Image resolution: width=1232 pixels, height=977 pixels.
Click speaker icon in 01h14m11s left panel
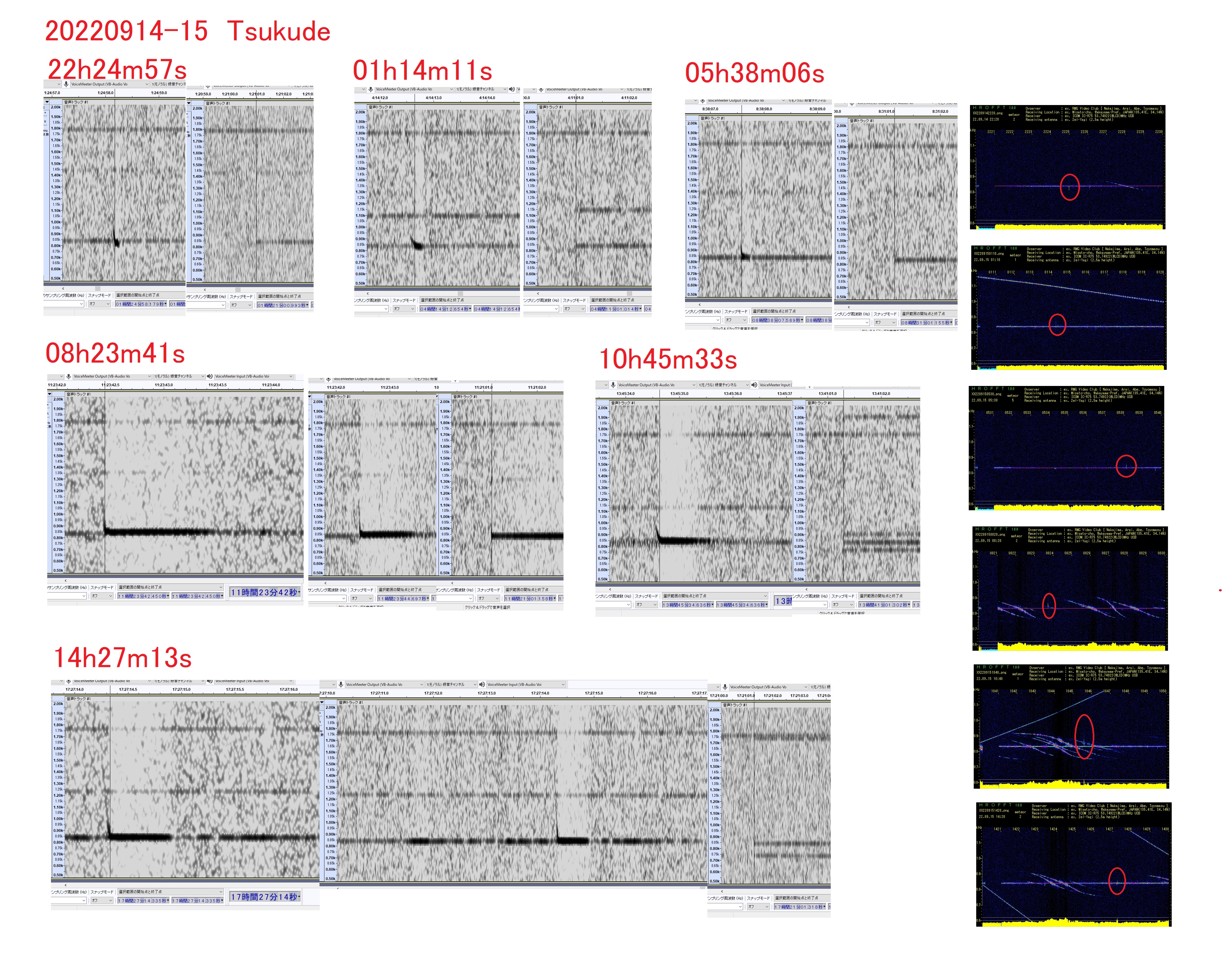click(512, 89)
